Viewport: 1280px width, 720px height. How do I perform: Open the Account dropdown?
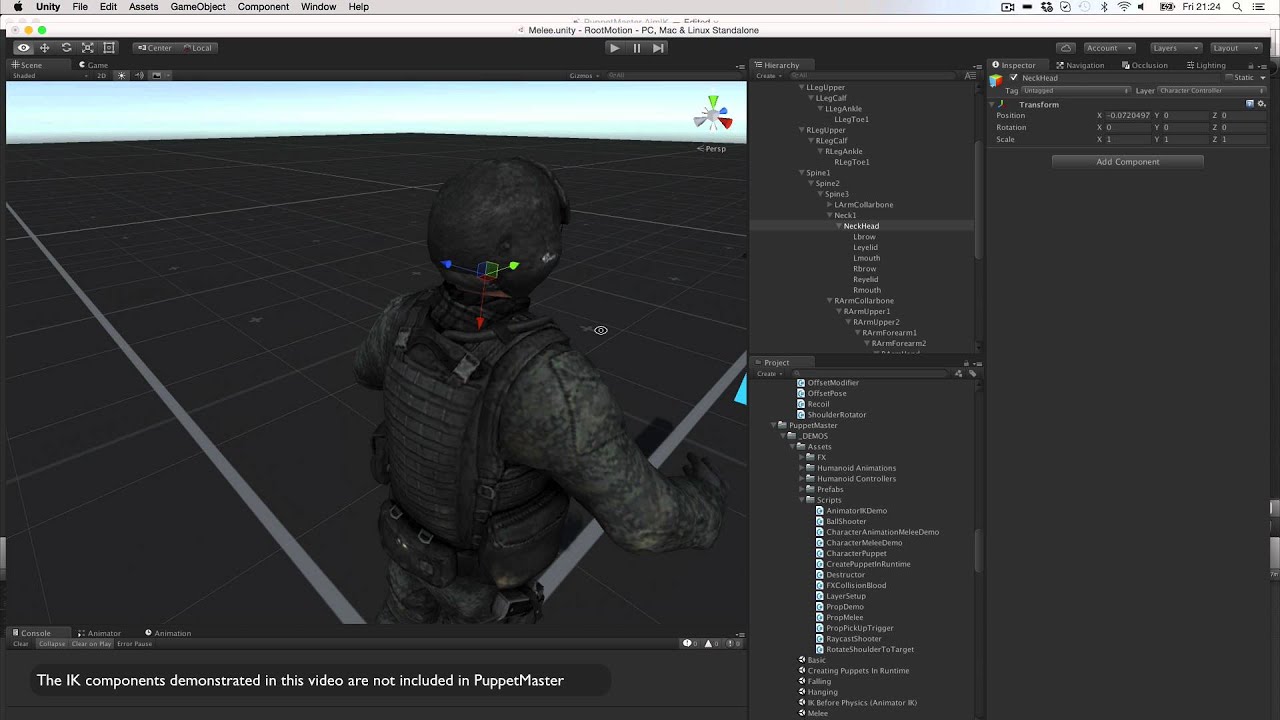click(x=1109, y=47)
